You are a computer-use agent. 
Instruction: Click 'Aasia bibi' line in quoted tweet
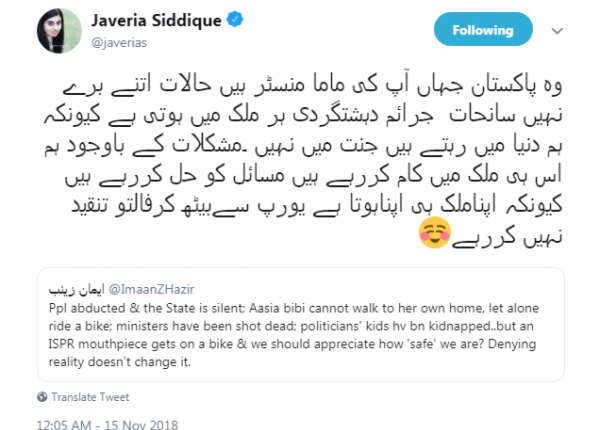(x=293, y=308)
